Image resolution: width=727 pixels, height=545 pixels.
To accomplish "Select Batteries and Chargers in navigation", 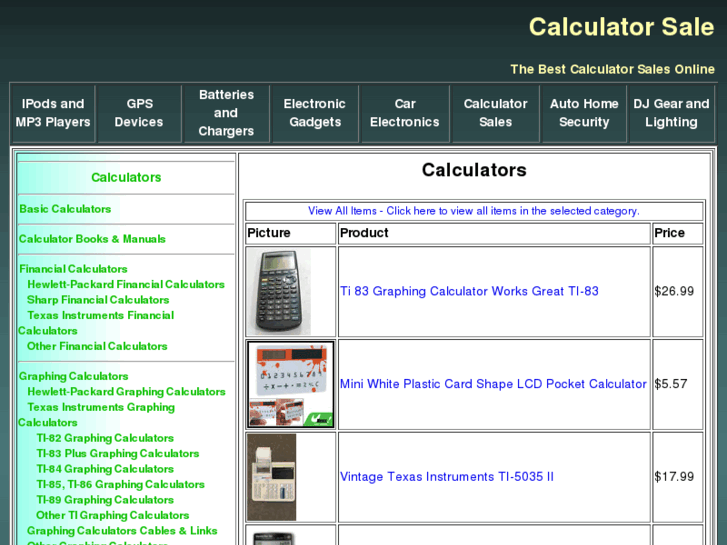I will pyautogui.click(x=226, y=113).
